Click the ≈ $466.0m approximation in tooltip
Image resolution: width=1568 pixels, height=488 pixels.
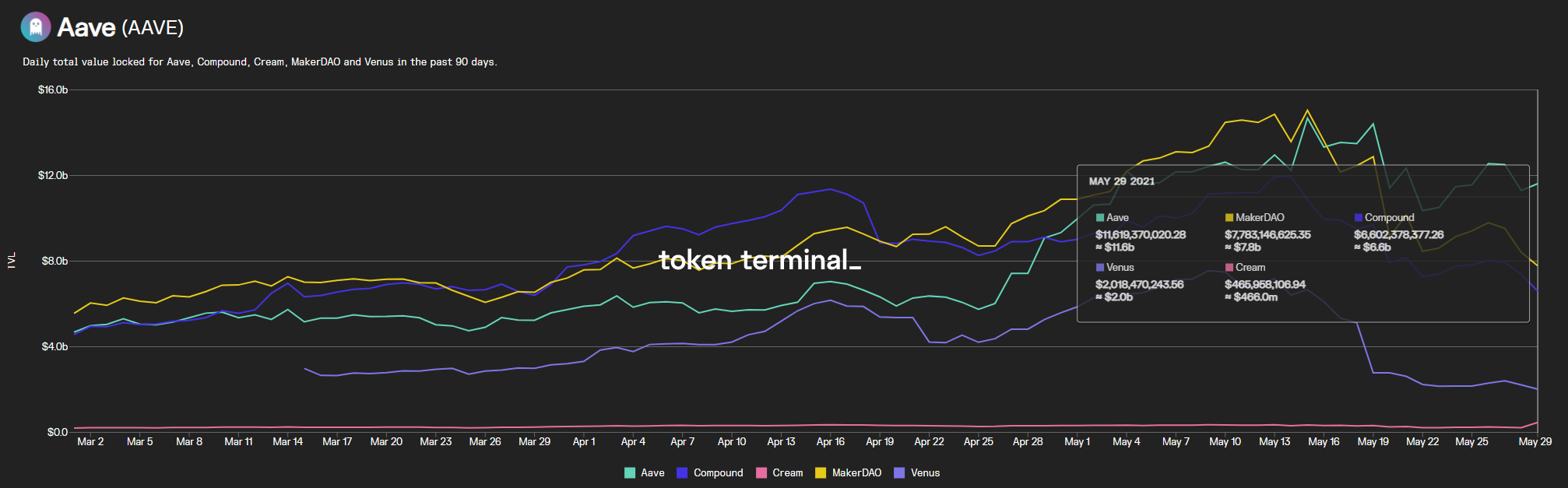(1251, 297)
